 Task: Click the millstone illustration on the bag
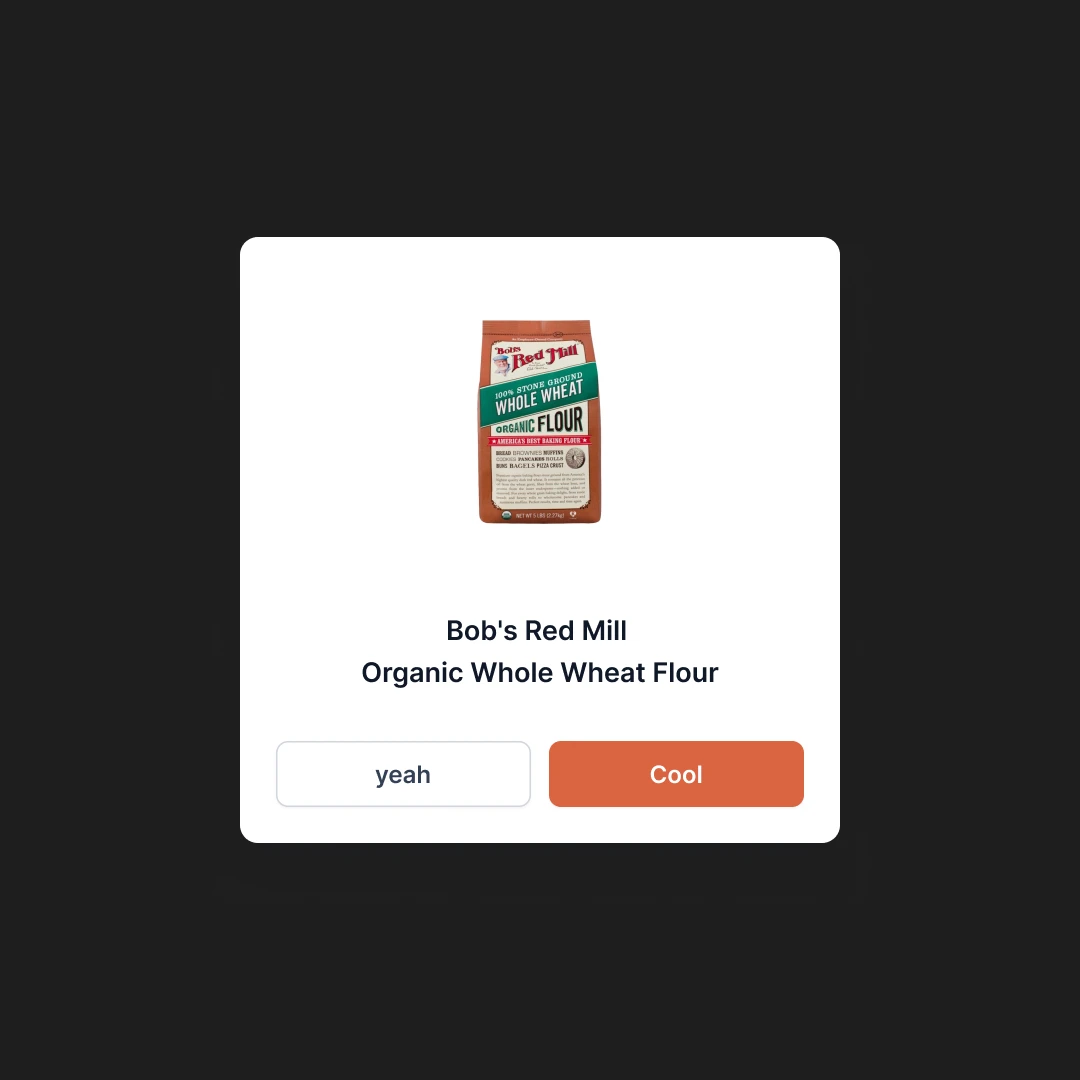[575, 459]
